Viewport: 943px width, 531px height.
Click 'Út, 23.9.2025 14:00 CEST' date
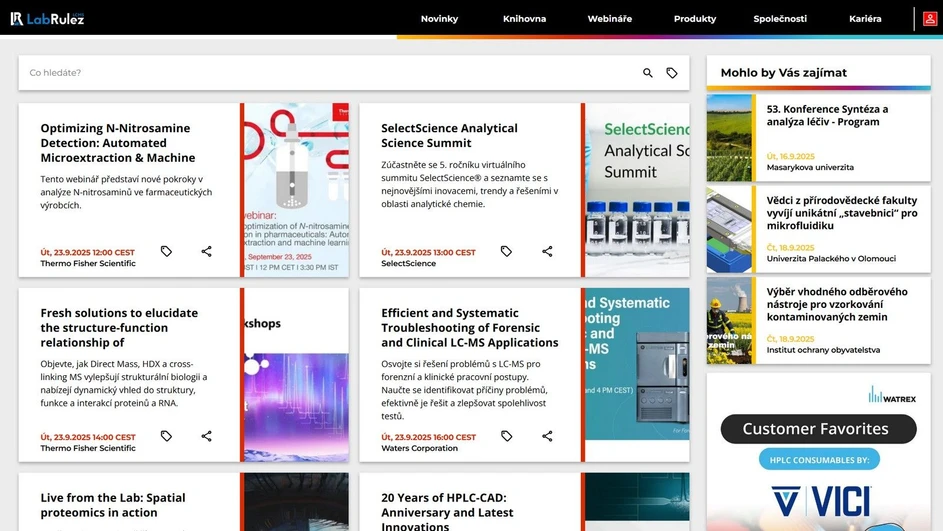click(x=88, y=437)
